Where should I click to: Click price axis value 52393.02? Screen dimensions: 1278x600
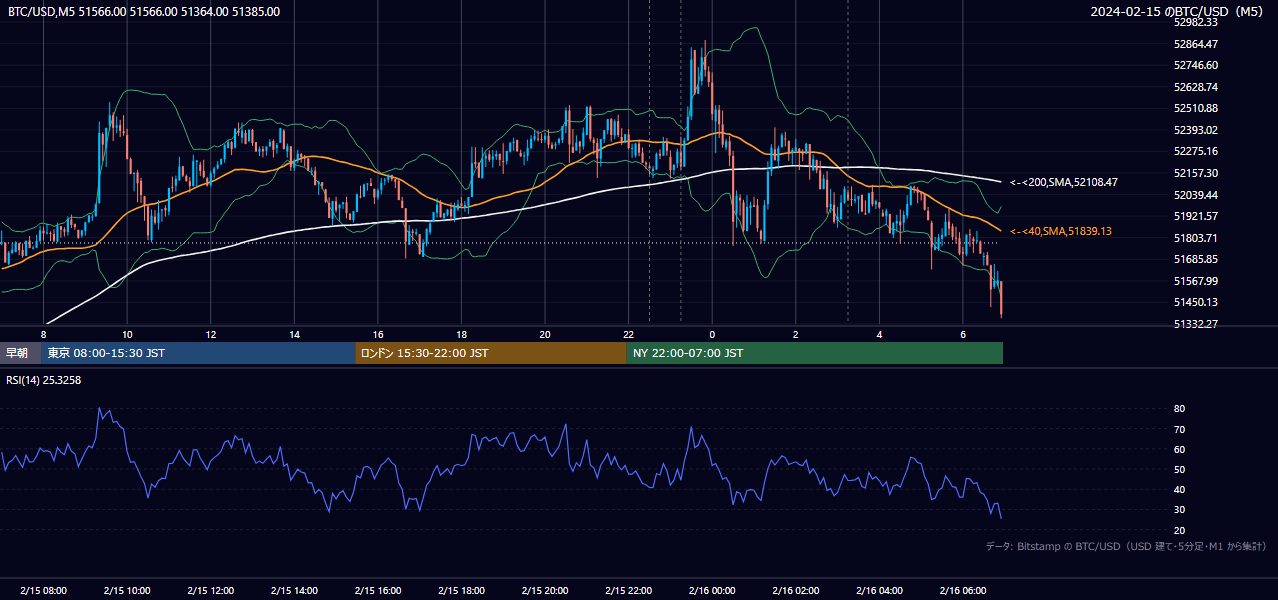pyautogui.click(x=1196, y=130)
